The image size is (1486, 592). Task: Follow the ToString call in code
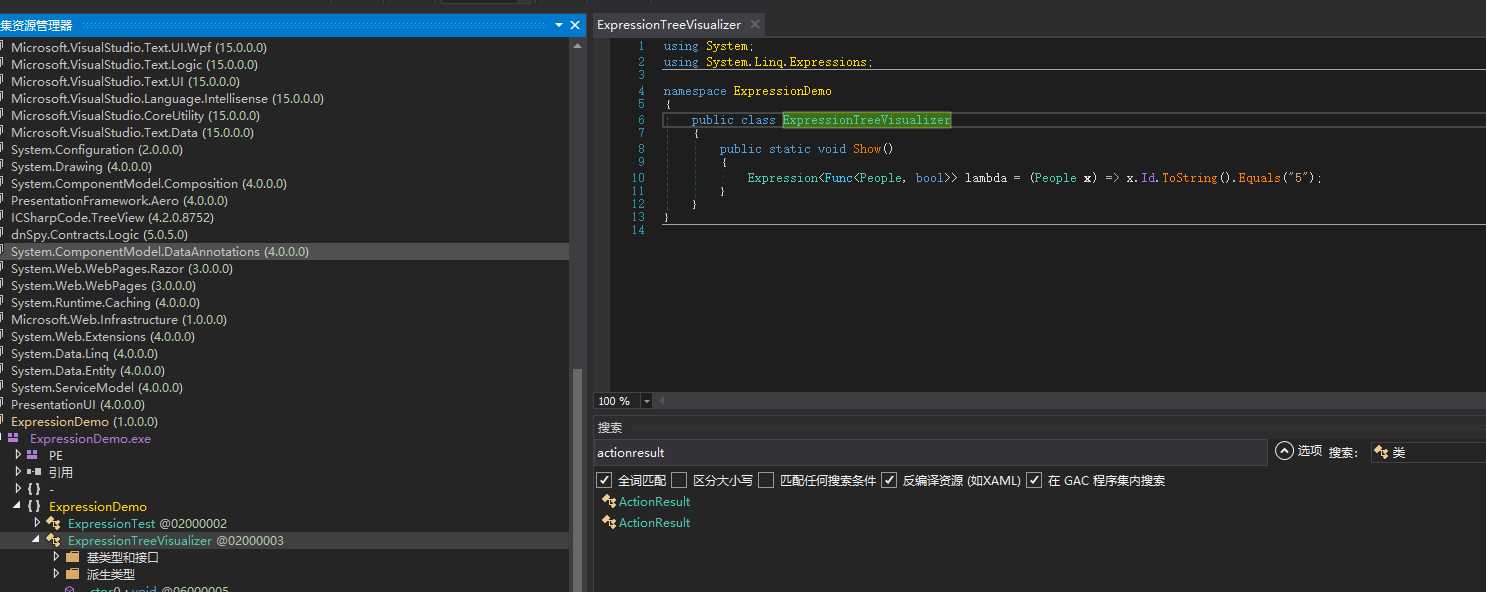(1189, 178)
